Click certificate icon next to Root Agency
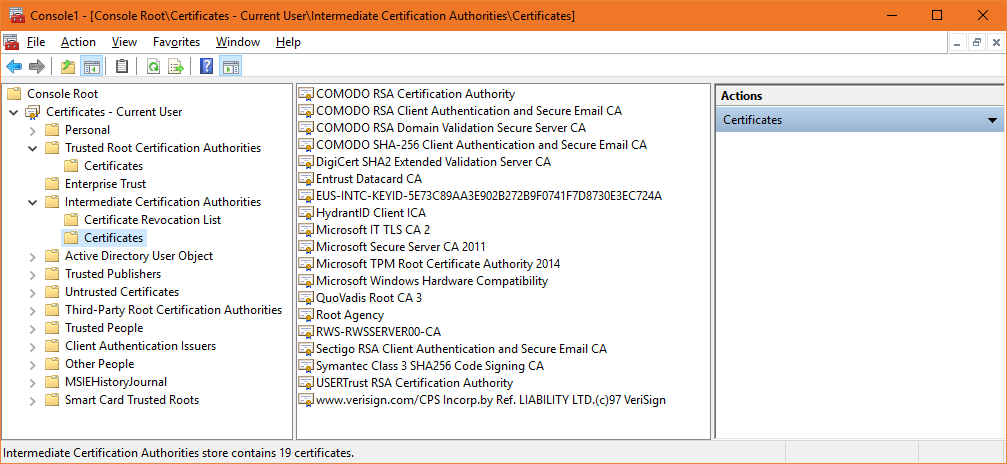Viewport: 1007px width, 464px height. coord(306,315)
